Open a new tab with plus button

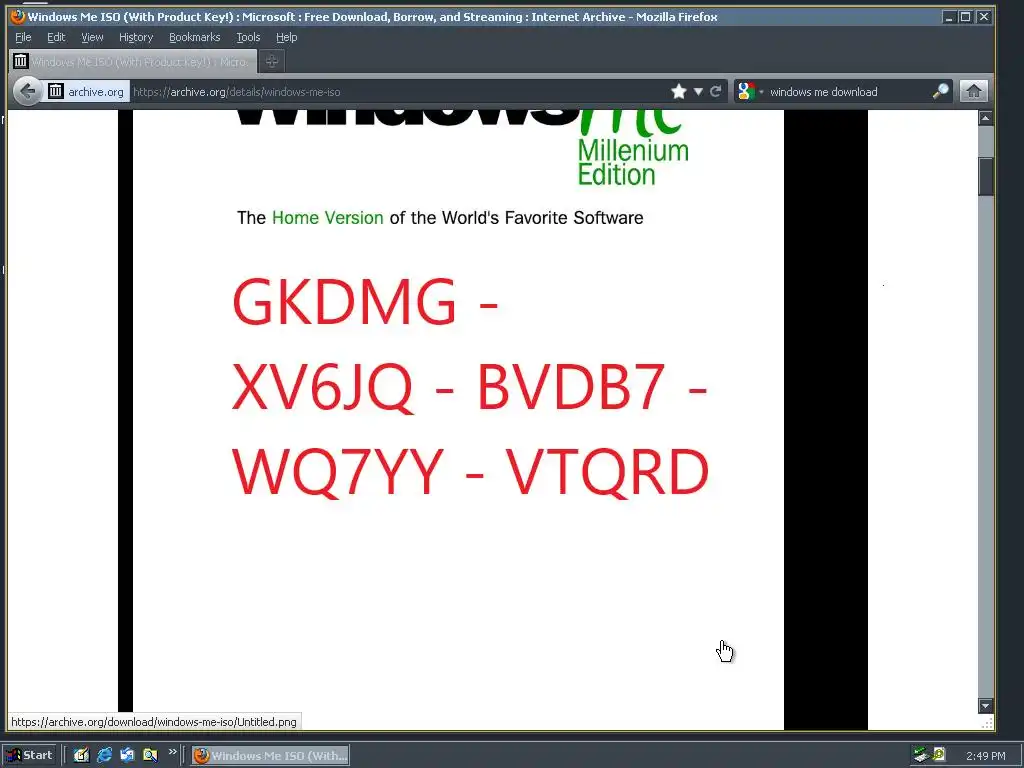(x=272, y=61)
